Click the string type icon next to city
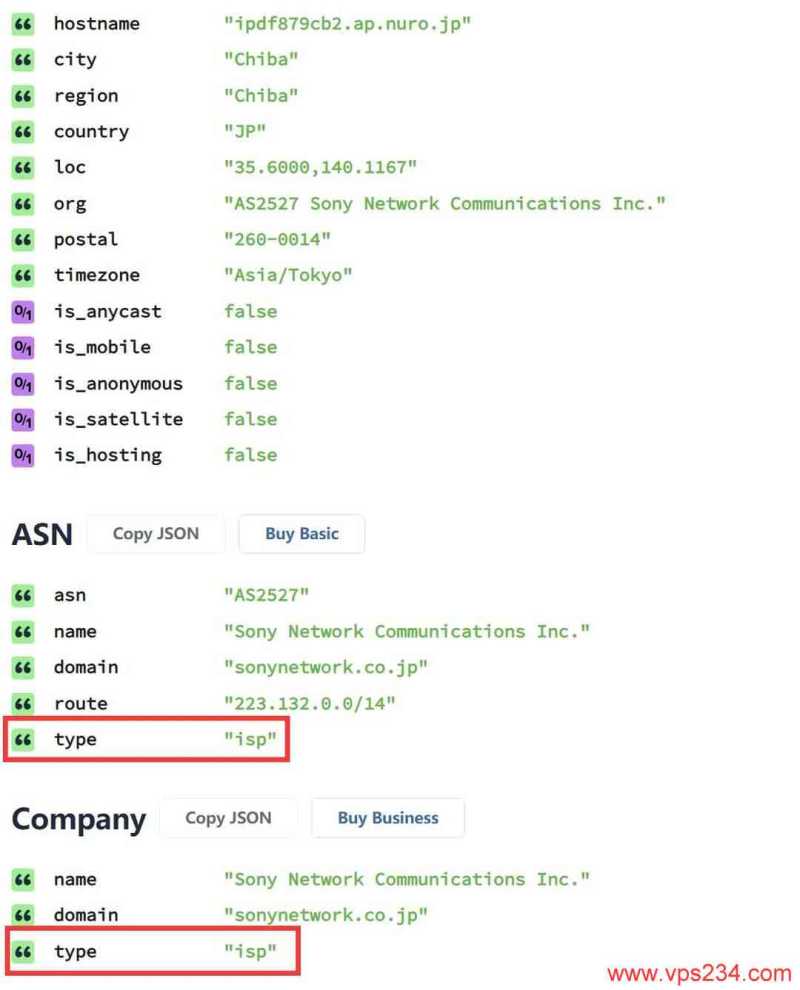 22,59
